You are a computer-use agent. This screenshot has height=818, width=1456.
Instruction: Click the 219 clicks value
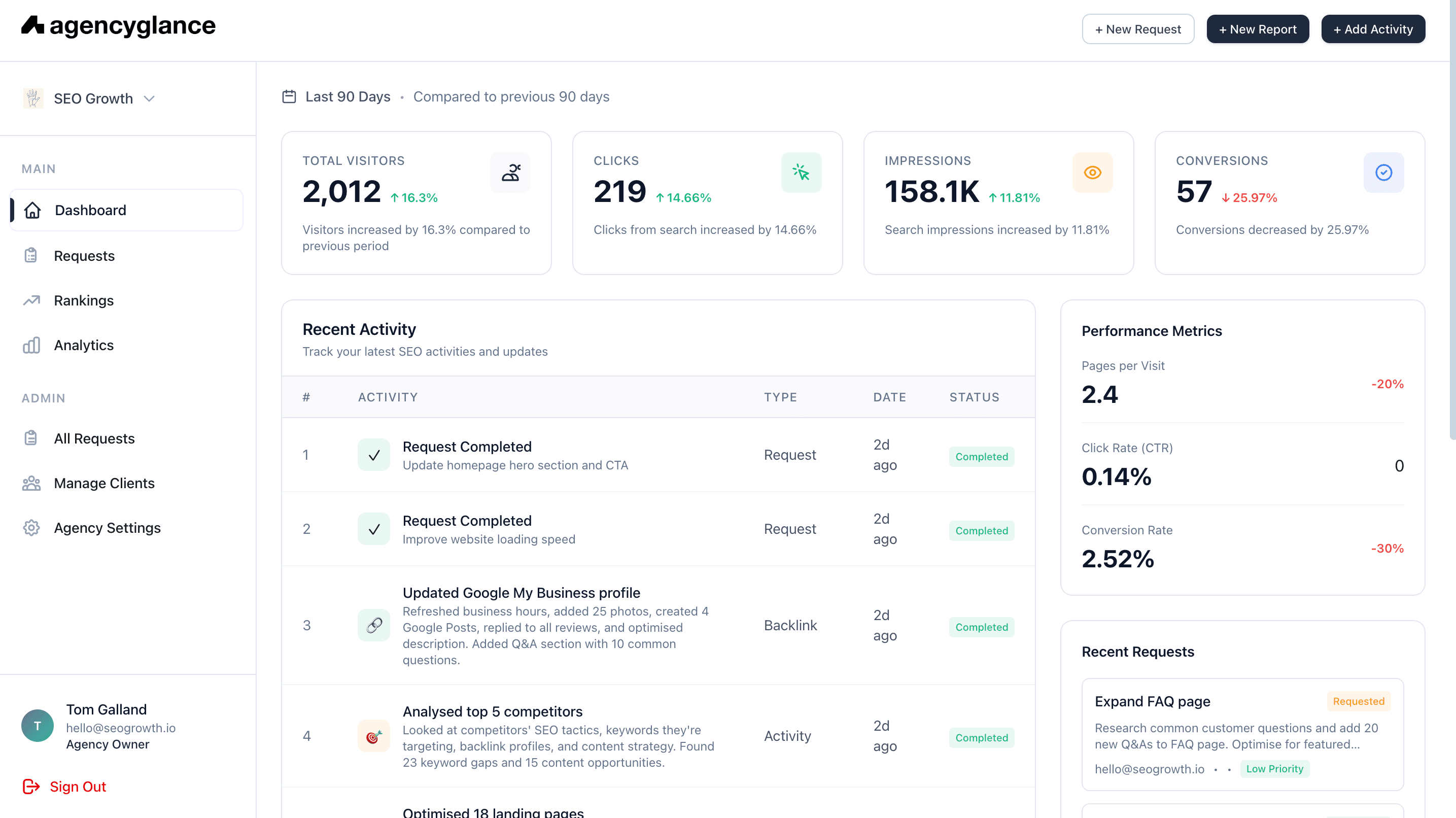tap(619, 192)
